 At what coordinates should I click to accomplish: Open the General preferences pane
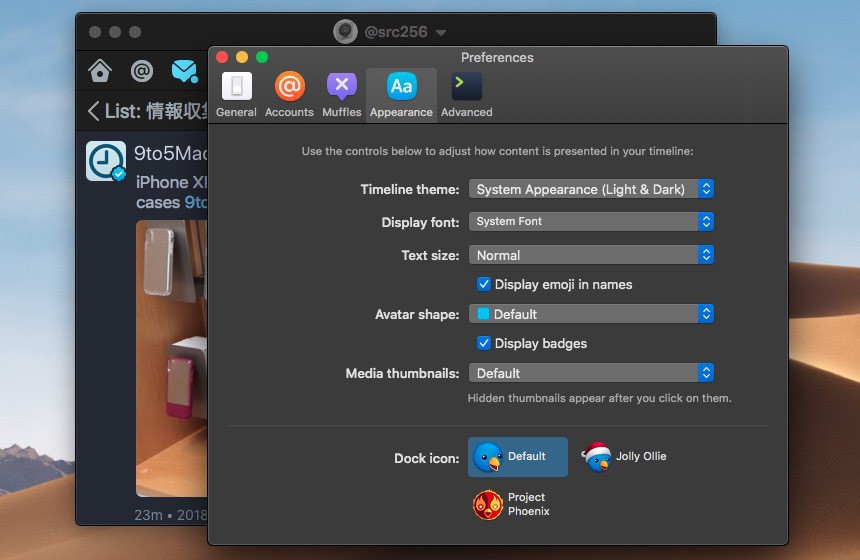(236, 95)
